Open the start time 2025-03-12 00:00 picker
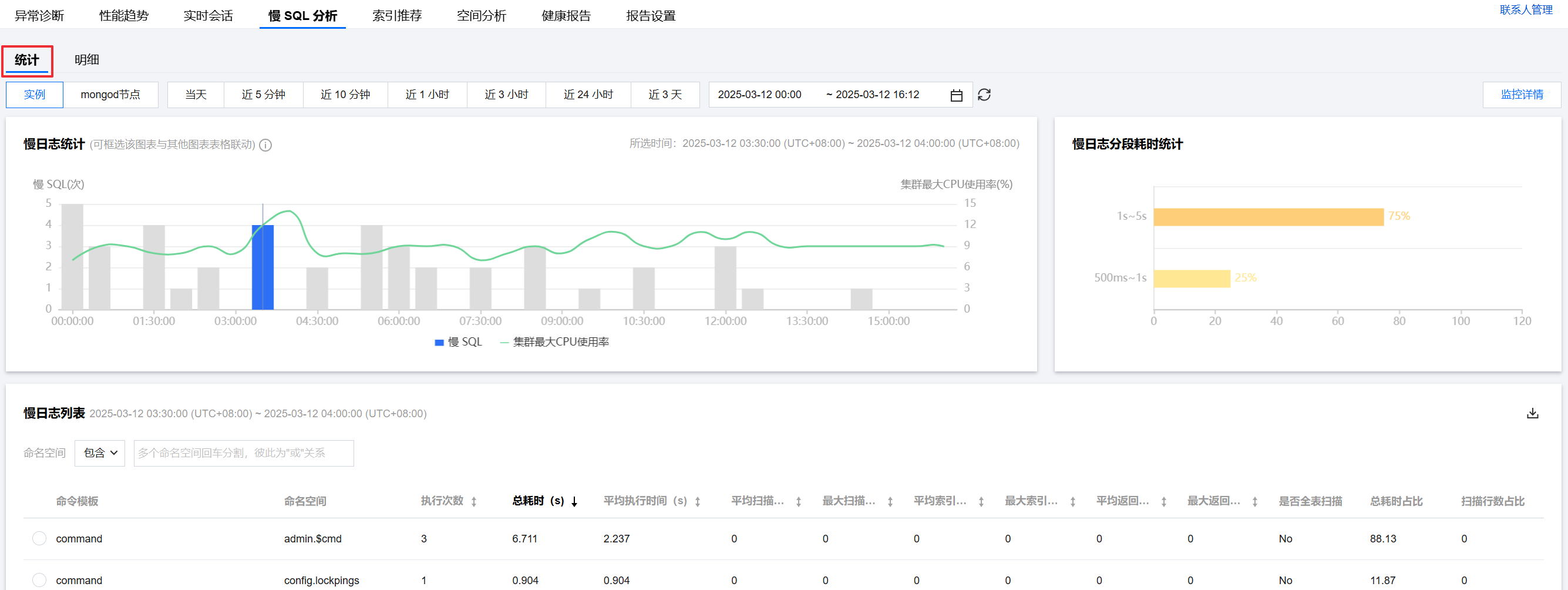 (x=759, y=95)
